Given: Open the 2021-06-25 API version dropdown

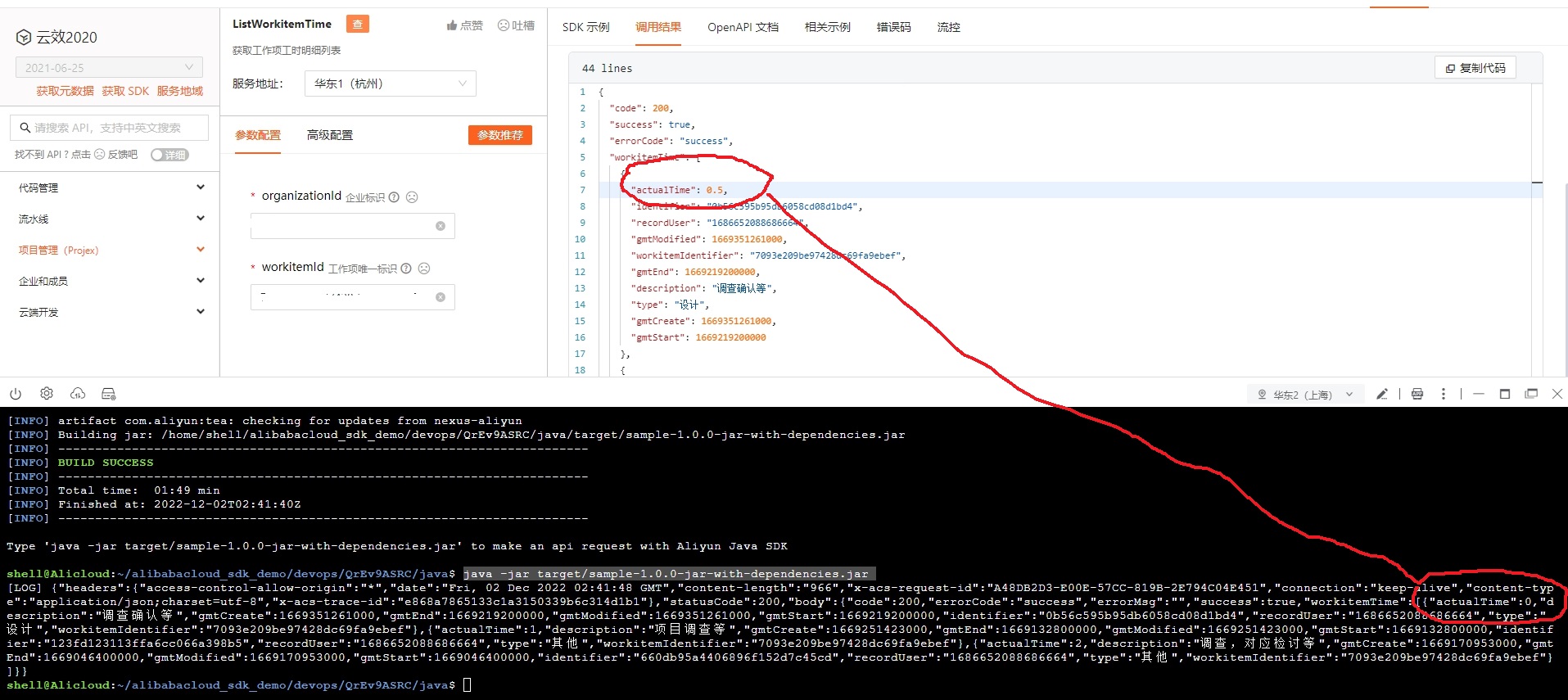Looking at the screenshot, I should pyautogui.click(x=109, y=67).
